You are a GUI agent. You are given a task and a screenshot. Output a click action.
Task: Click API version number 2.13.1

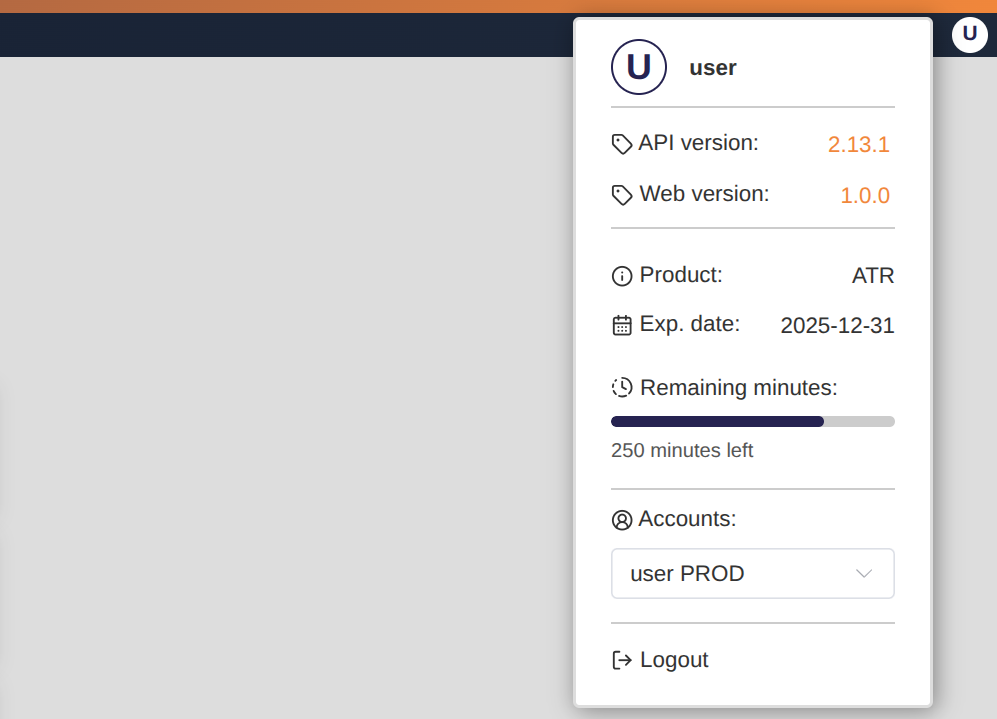(858, 144)
